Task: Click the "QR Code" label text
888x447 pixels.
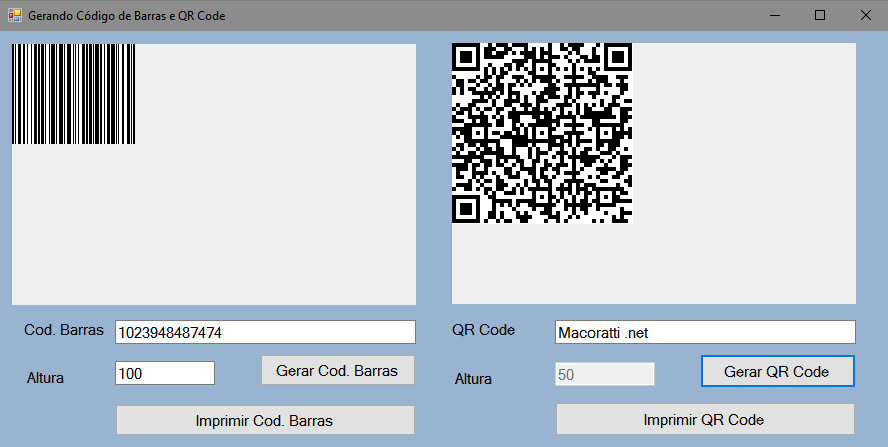Action: [x=483, y=330]
